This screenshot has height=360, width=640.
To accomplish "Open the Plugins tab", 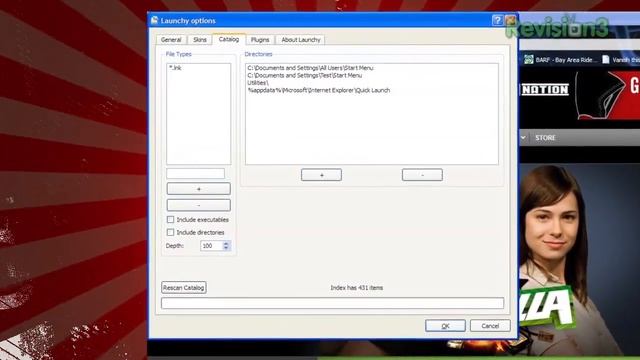I will pos(260,40).
